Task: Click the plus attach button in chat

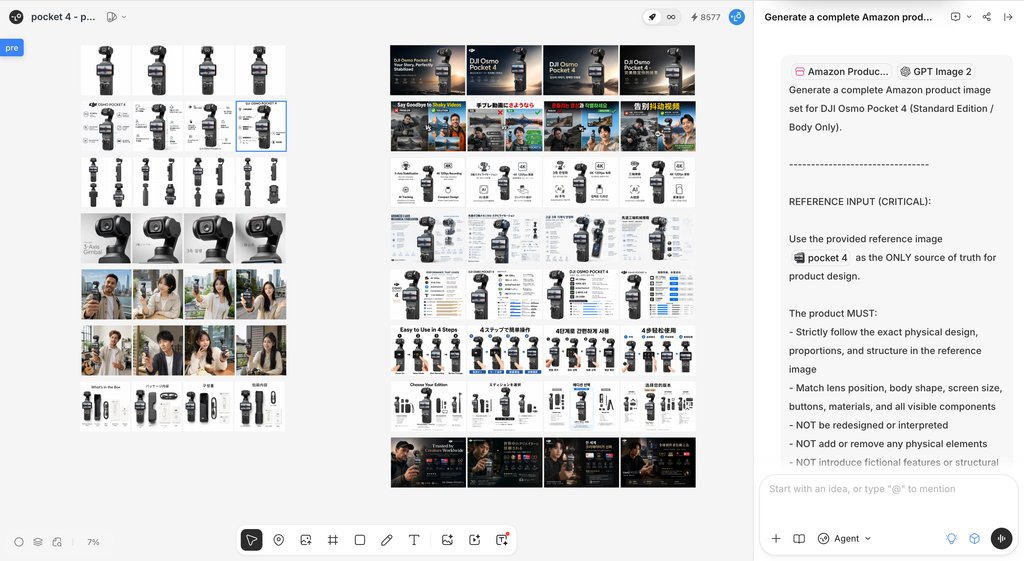Action: [776, 539]
